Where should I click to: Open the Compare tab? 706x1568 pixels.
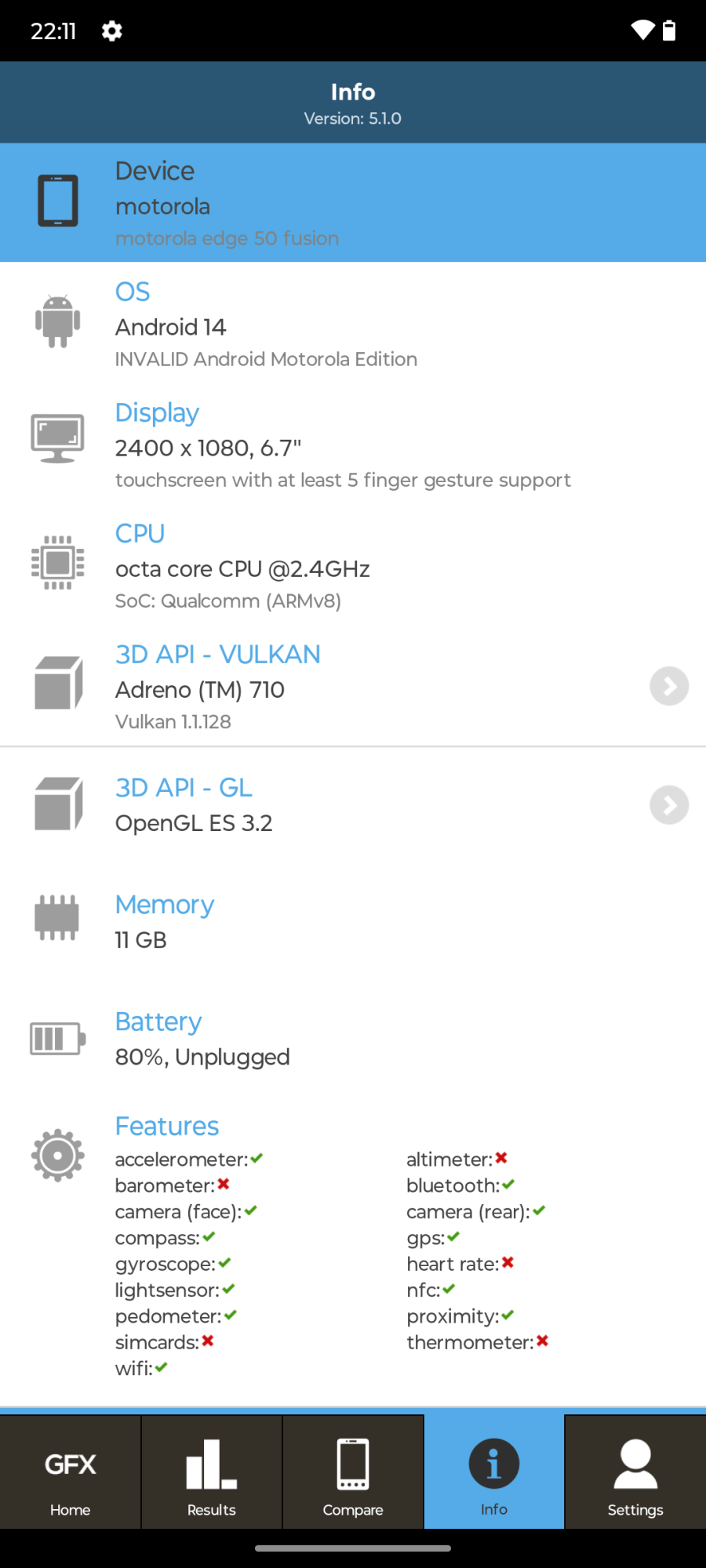click(x=353, y=1472)
